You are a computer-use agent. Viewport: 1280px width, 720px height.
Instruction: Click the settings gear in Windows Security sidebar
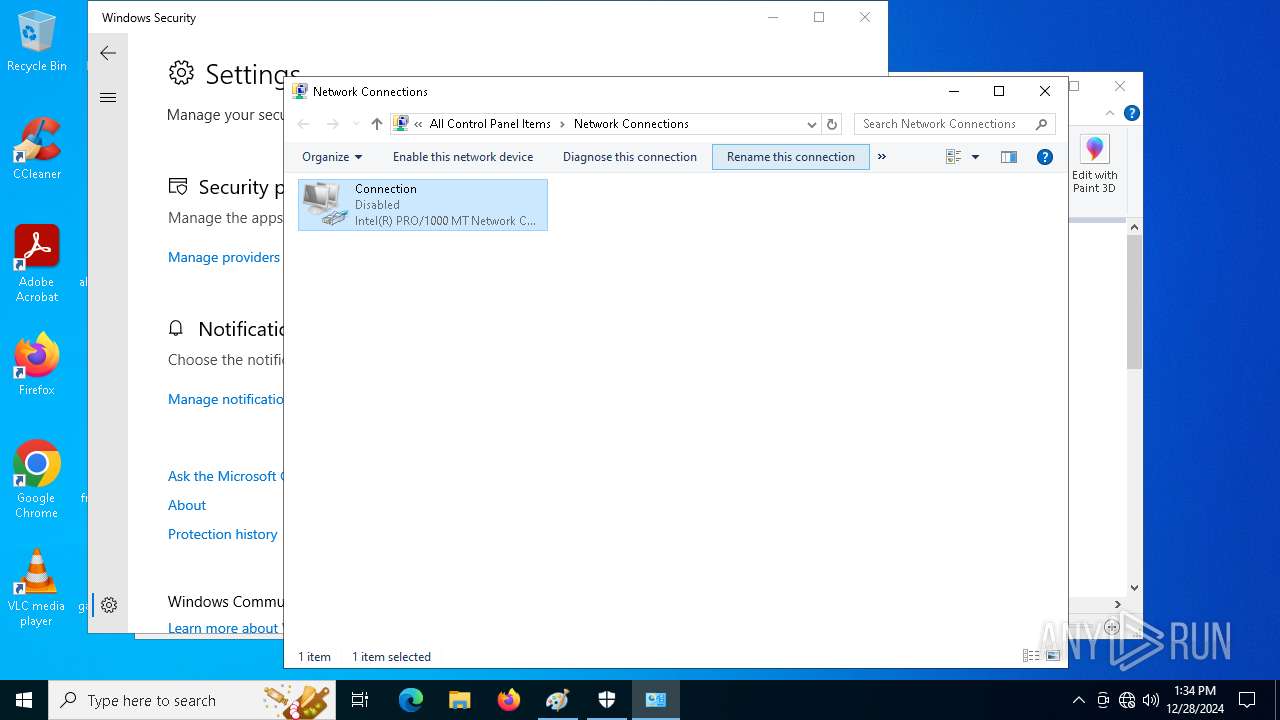[x=109, y=605]
